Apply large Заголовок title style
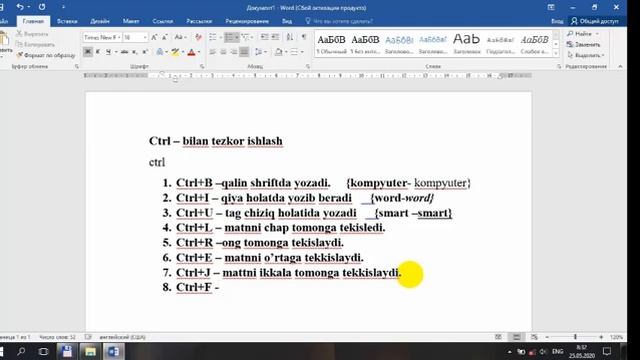The image size is (640, 360). point(467,44)
